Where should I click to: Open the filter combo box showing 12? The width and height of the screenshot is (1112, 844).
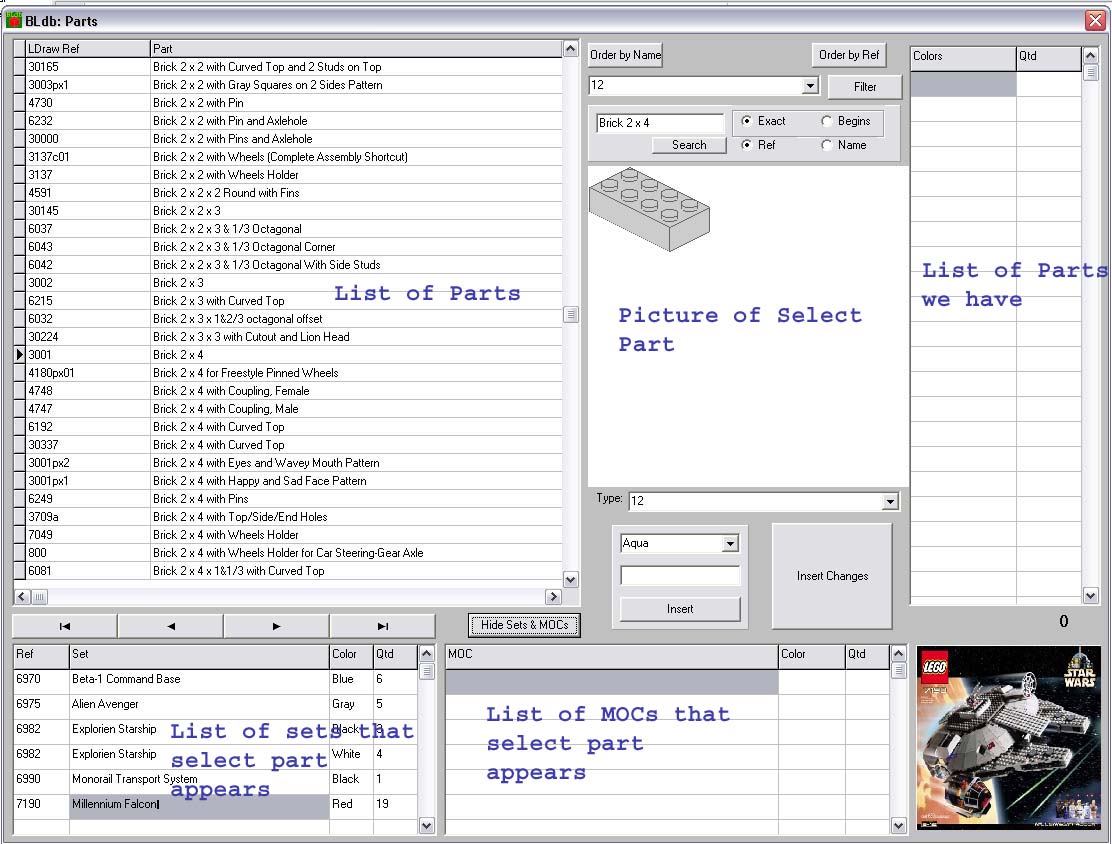pos(810,86)
